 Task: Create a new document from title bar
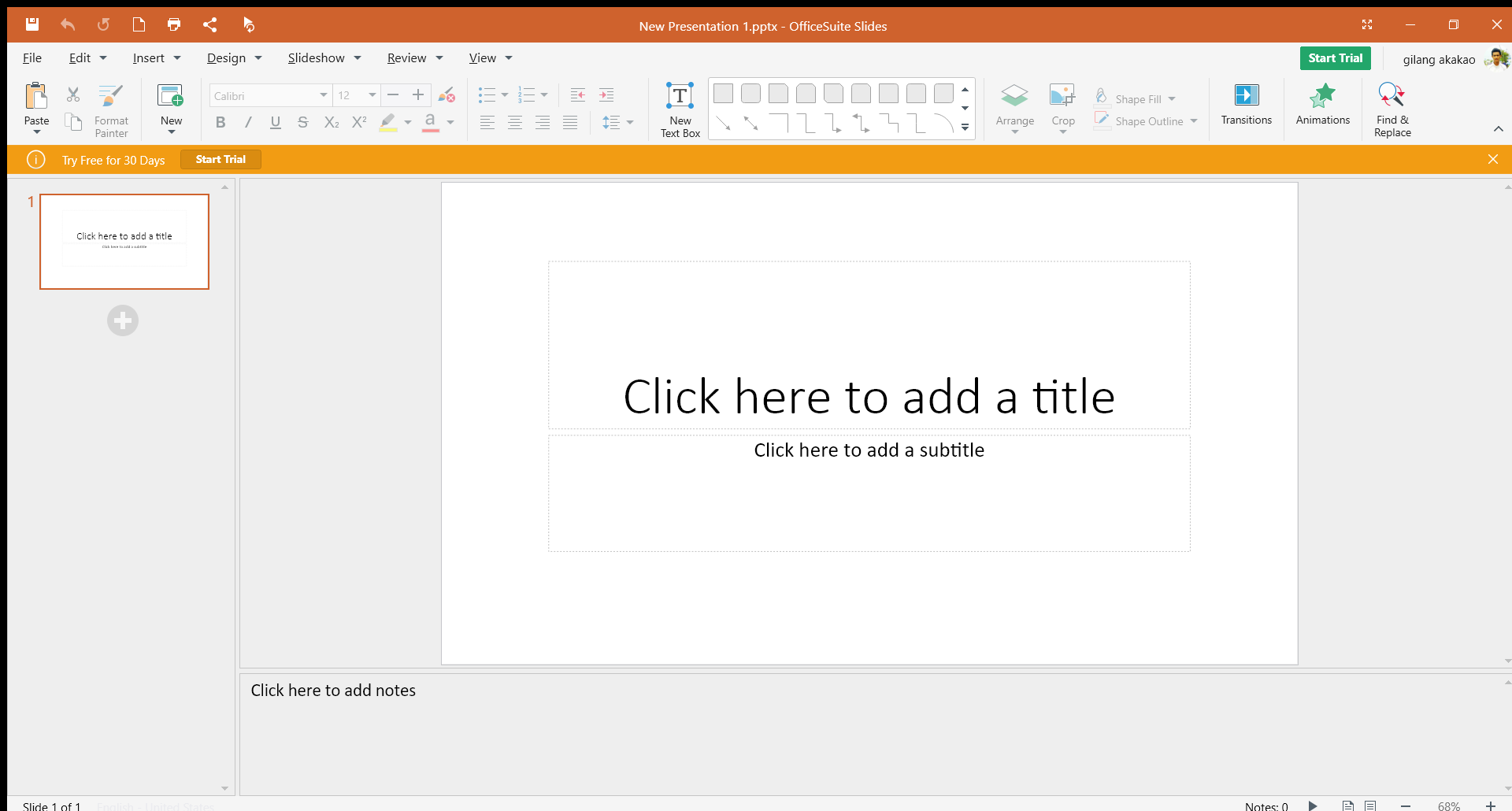[139, 24]
